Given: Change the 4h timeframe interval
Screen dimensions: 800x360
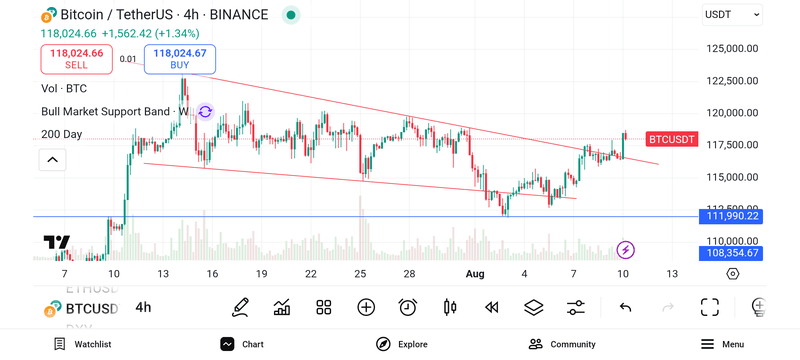Looking at the screenshot, I should (143, 307).
